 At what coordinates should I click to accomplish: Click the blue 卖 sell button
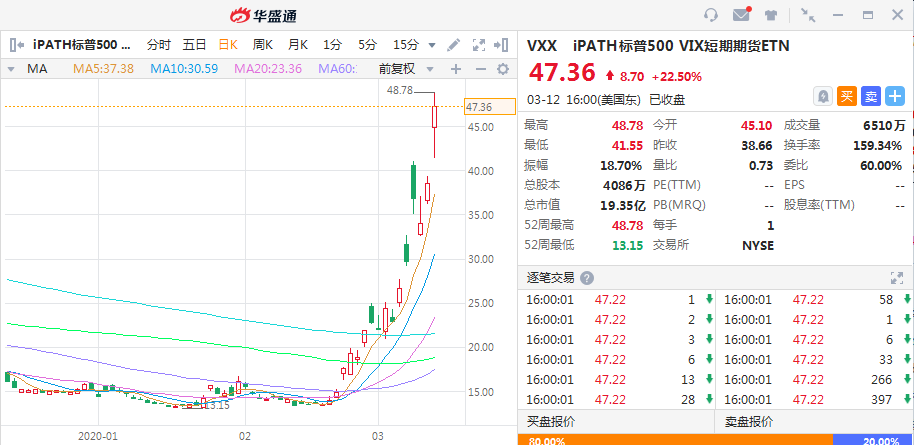(871, 96)
